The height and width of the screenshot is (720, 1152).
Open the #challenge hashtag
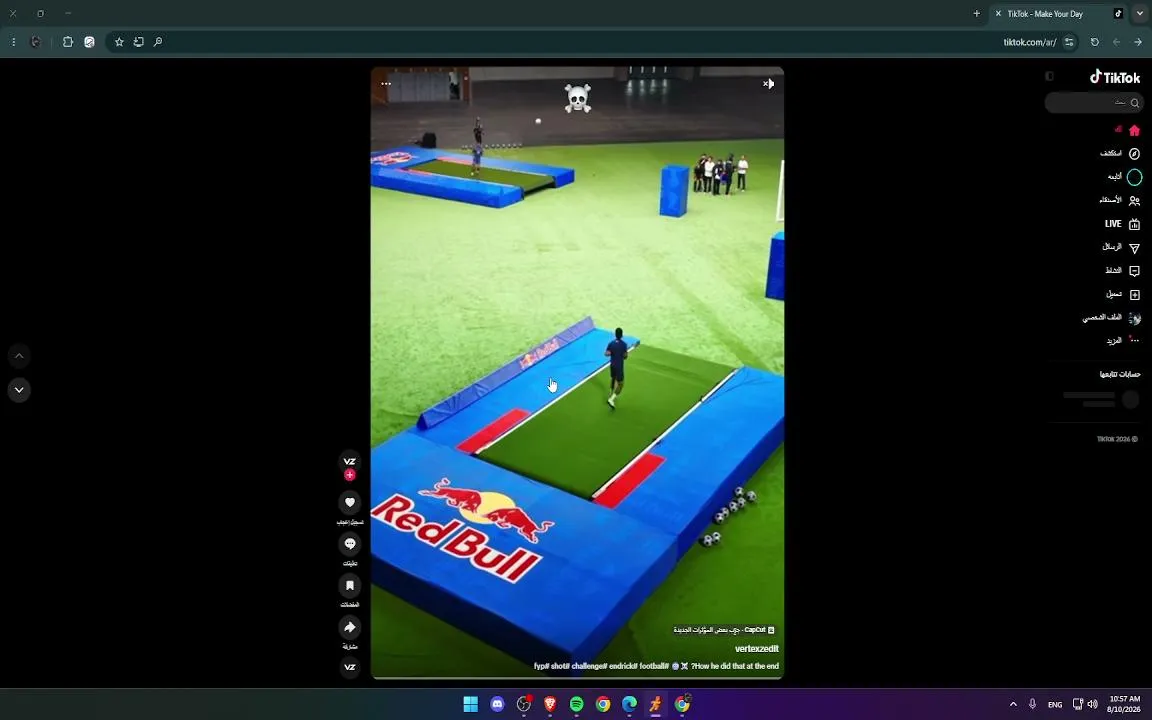pyautogui.click(x=589, y=666)
